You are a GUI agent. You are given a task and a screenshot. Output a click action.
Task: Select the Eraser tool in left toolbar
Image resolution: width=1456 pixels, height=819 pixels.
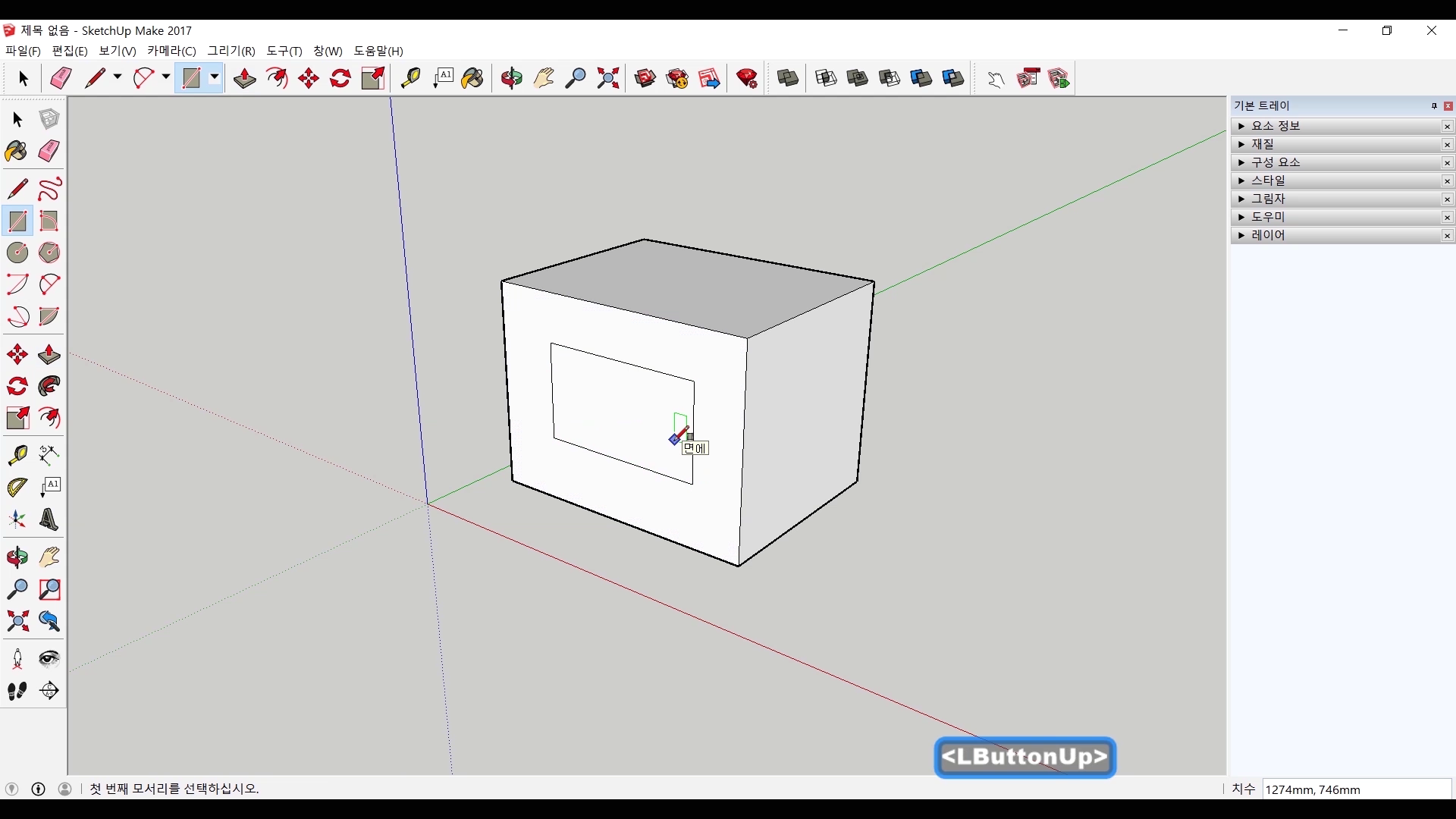pos(49,151)
